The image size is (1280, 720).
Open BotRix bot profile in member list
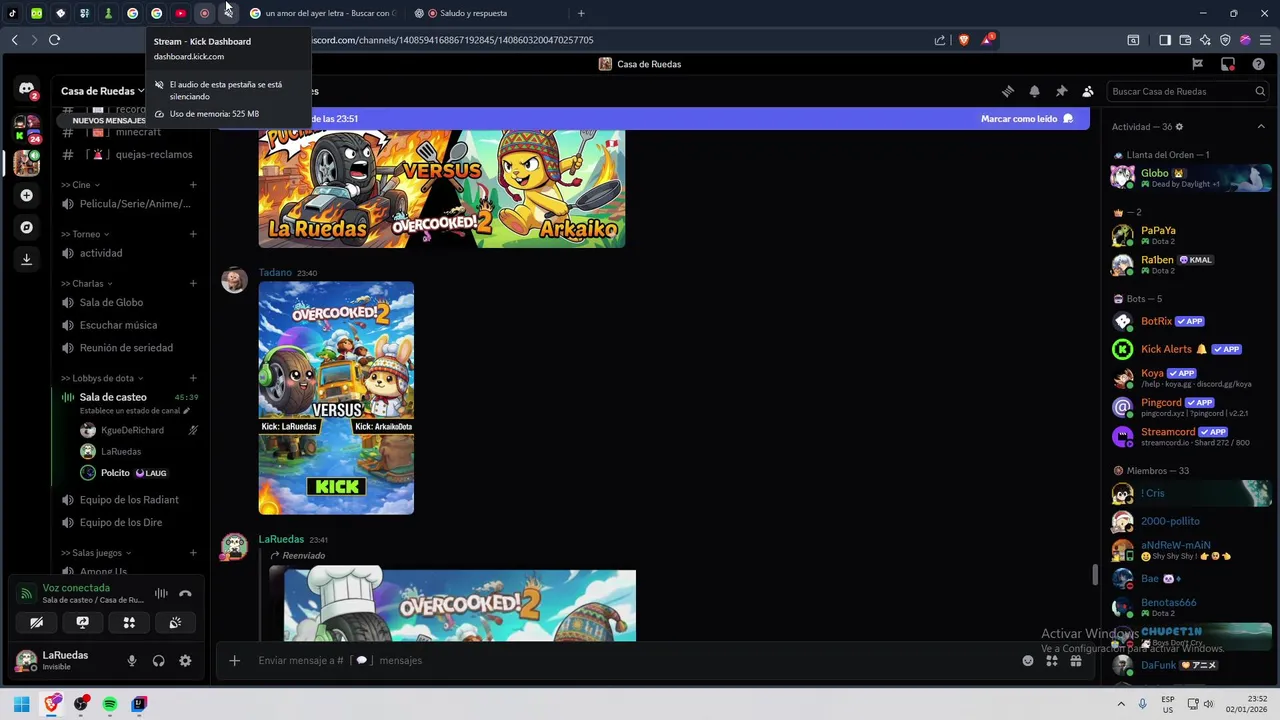(x=1190, y=322)
